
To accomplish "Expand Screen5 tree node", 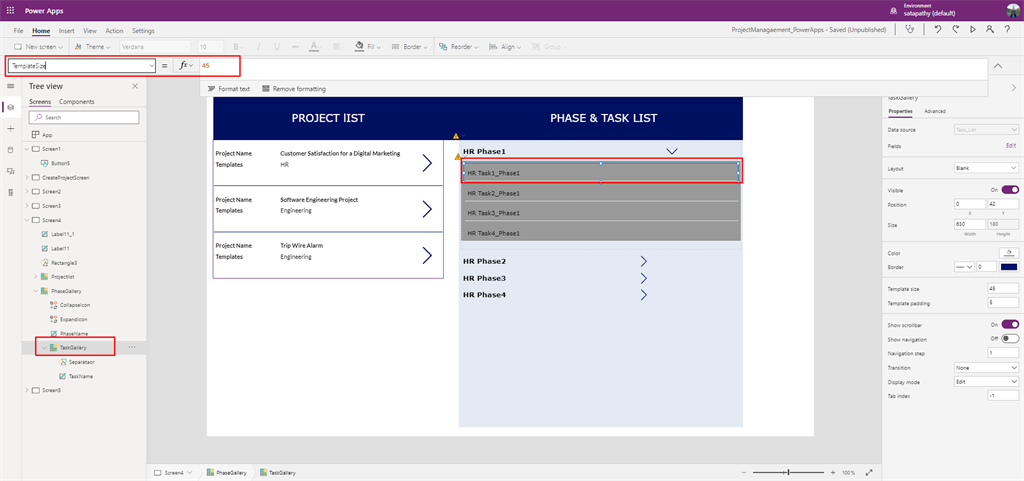I will (27, 390).
